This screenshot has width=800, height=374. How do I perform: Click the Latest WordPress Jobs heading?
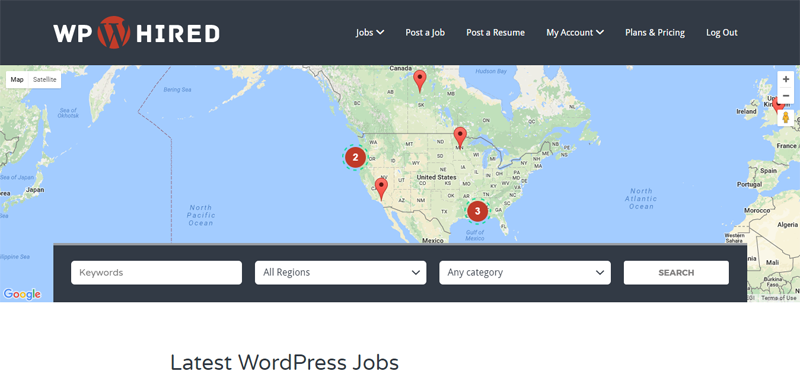pos(284,363)
